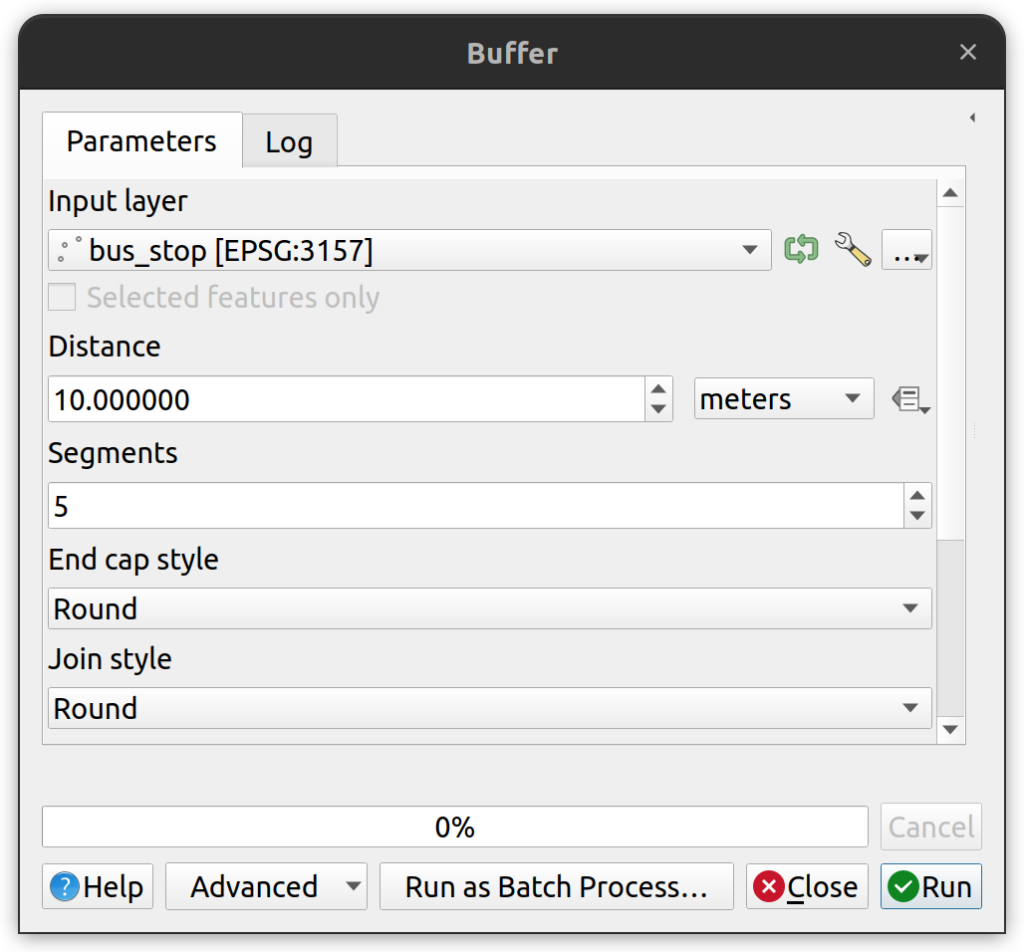The image size is (1024, 952).
Task: Click the Help question mark button
Action: click(97, 886)
